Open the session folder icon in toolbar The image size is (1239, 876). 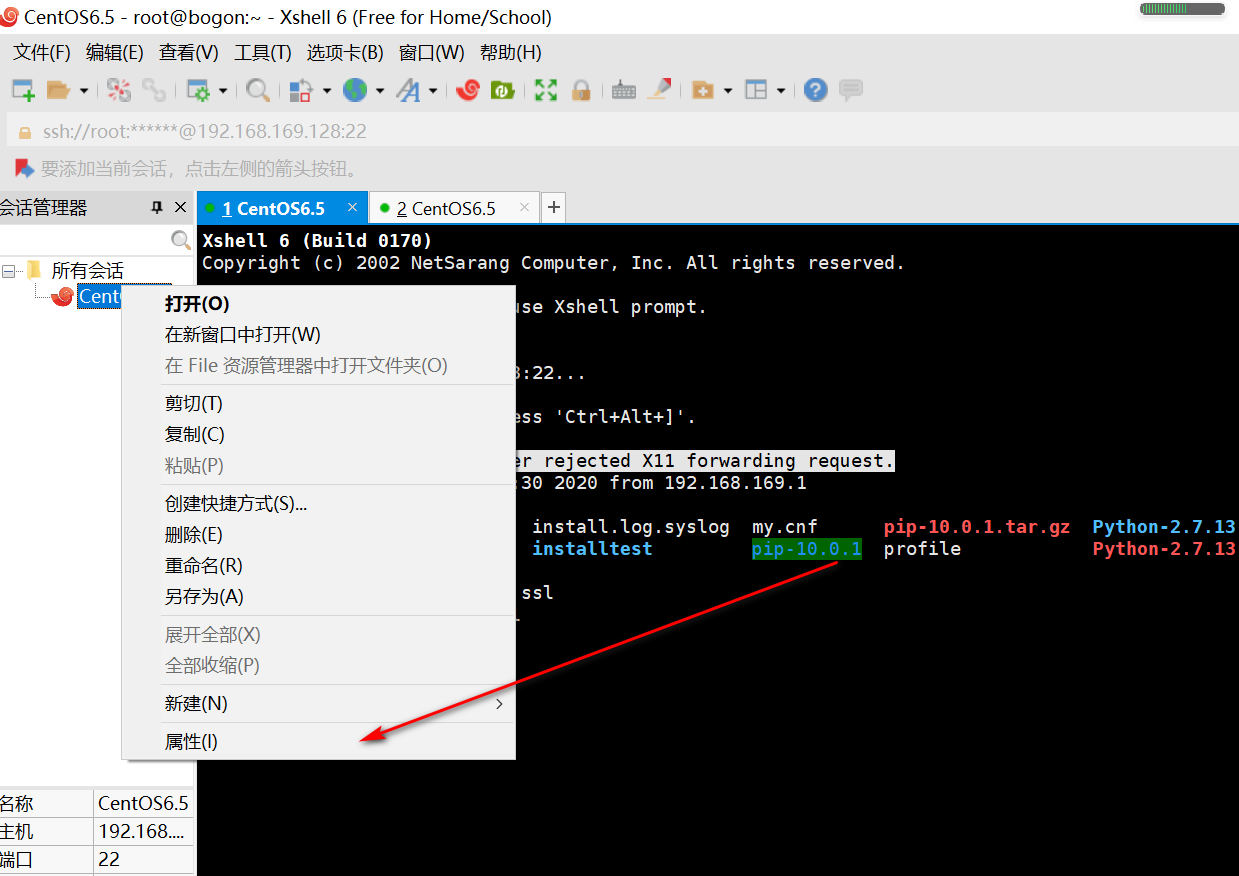point(60,90)
